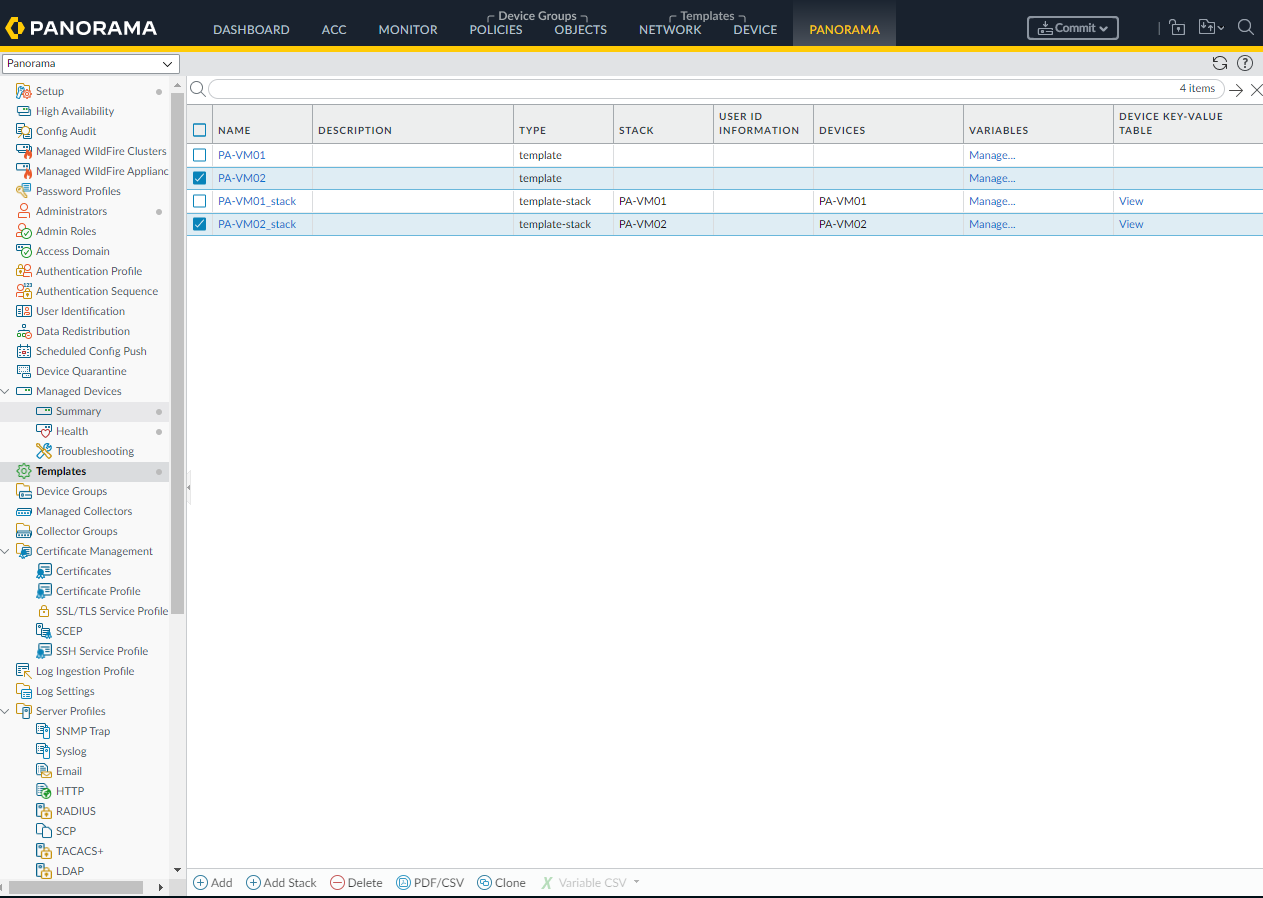1263x898 pixels.
Task: Open the Commit dropdown button
Action: pyautogui.click(x=1073, y=28)
